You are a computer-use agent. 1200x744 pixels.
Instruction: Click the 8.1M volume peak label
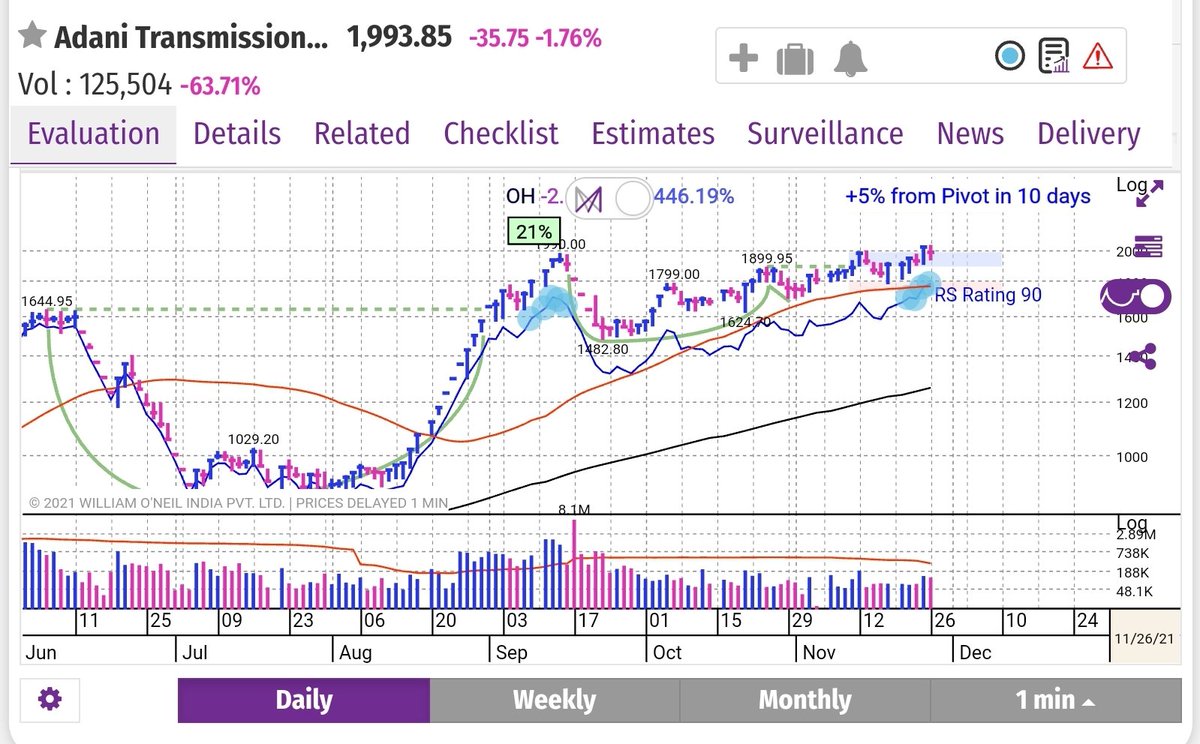coord(574,510)
